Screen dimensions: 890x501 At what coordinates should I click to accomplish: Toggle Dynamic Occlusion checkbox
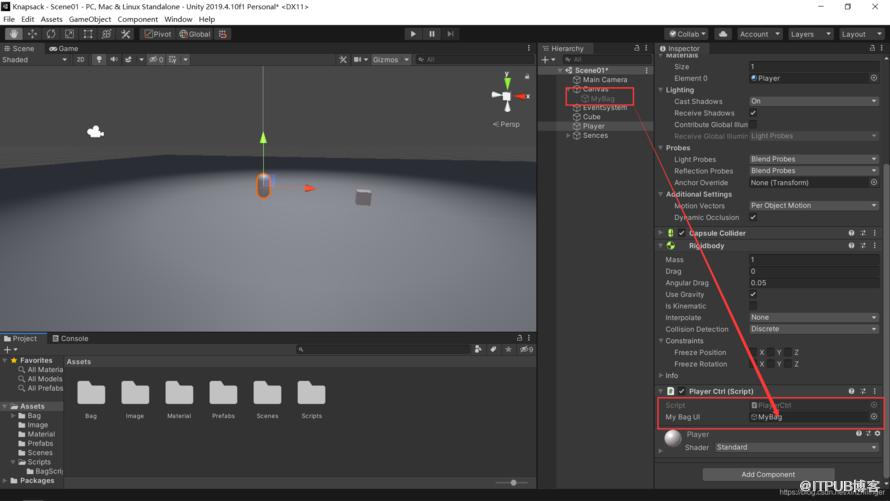click(x=753, y=217)
